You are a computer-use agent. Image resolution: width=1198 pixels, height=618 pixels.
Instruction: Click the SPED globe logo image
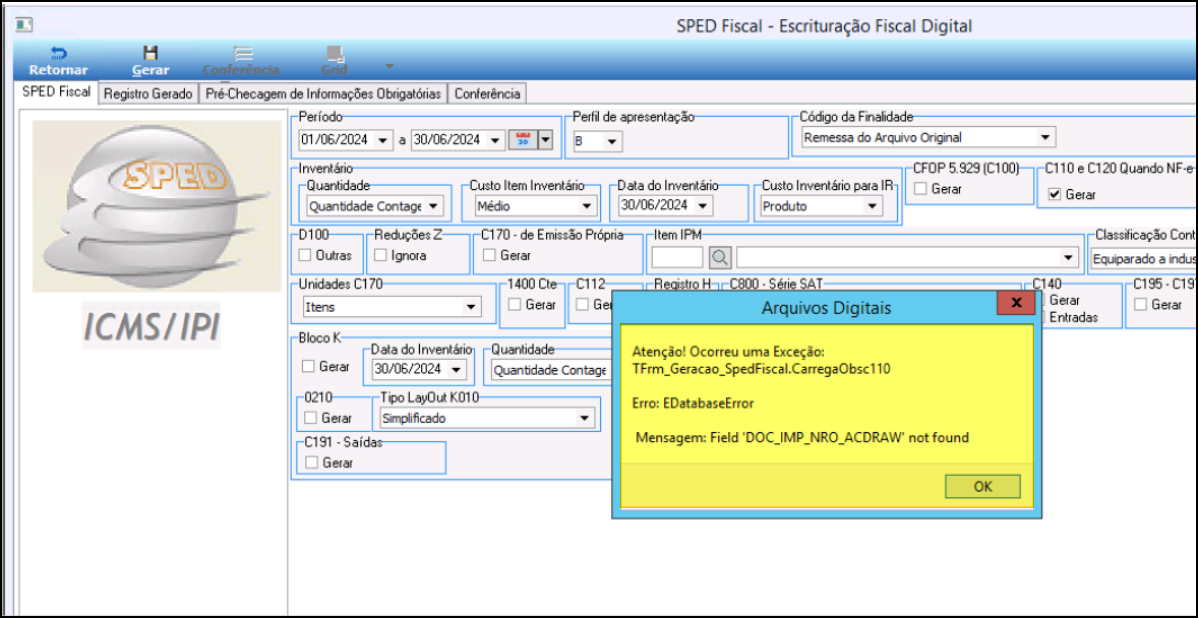coord(157,206)
